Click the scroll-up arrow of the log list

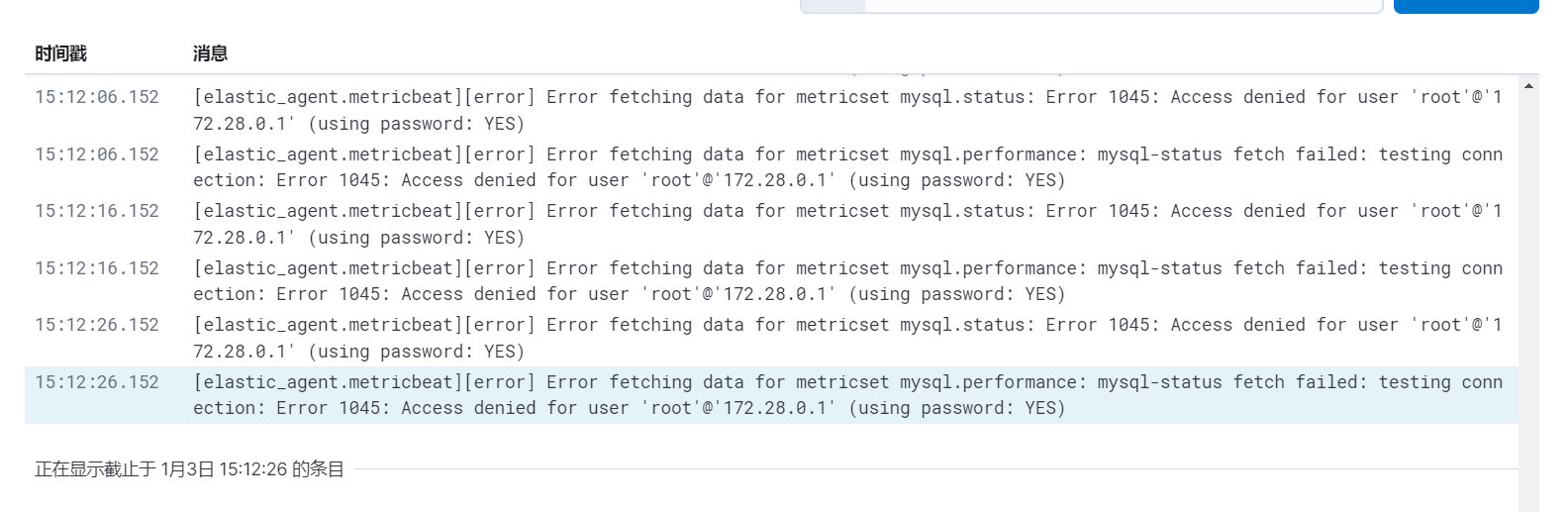point(1528,87)
